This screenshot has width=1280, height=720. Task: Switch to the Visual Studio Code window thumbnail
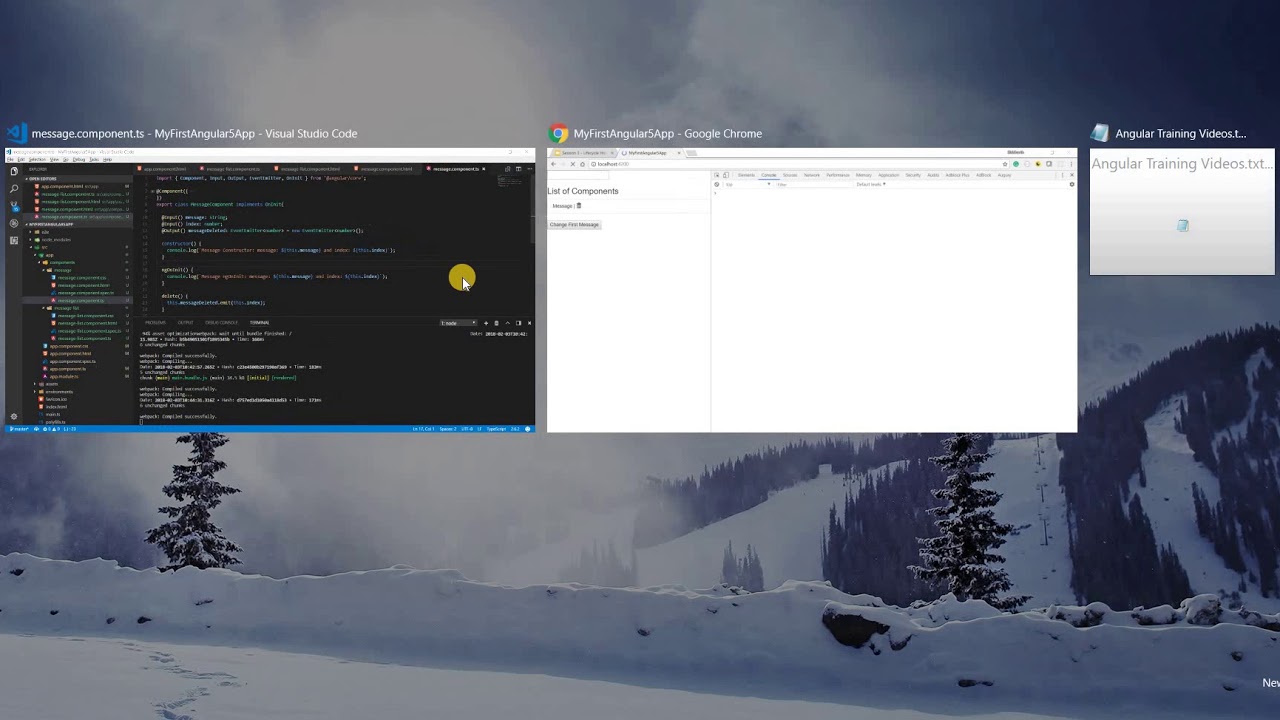point(270,290)
